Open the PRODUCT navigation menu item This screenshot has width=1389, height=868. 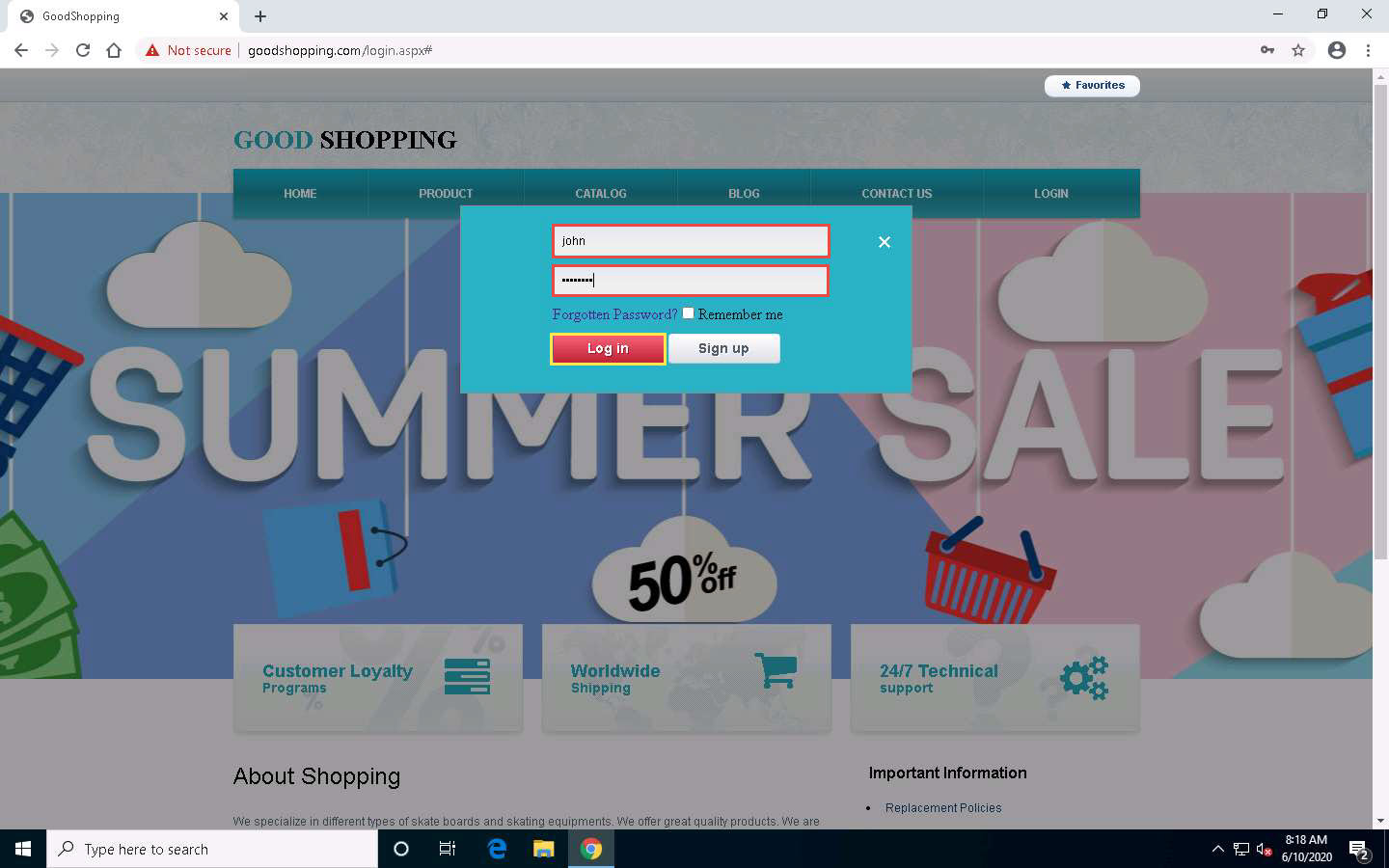click(446, 194)
